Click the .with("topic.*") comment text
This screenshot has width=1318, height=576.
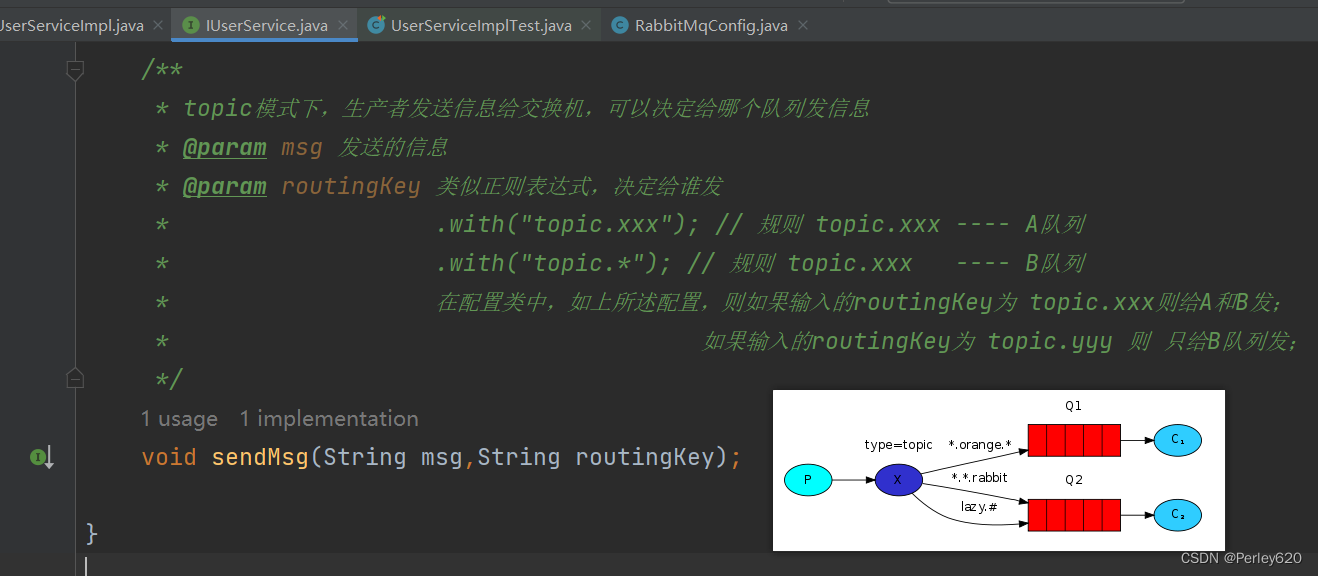(x=553, y=264)
